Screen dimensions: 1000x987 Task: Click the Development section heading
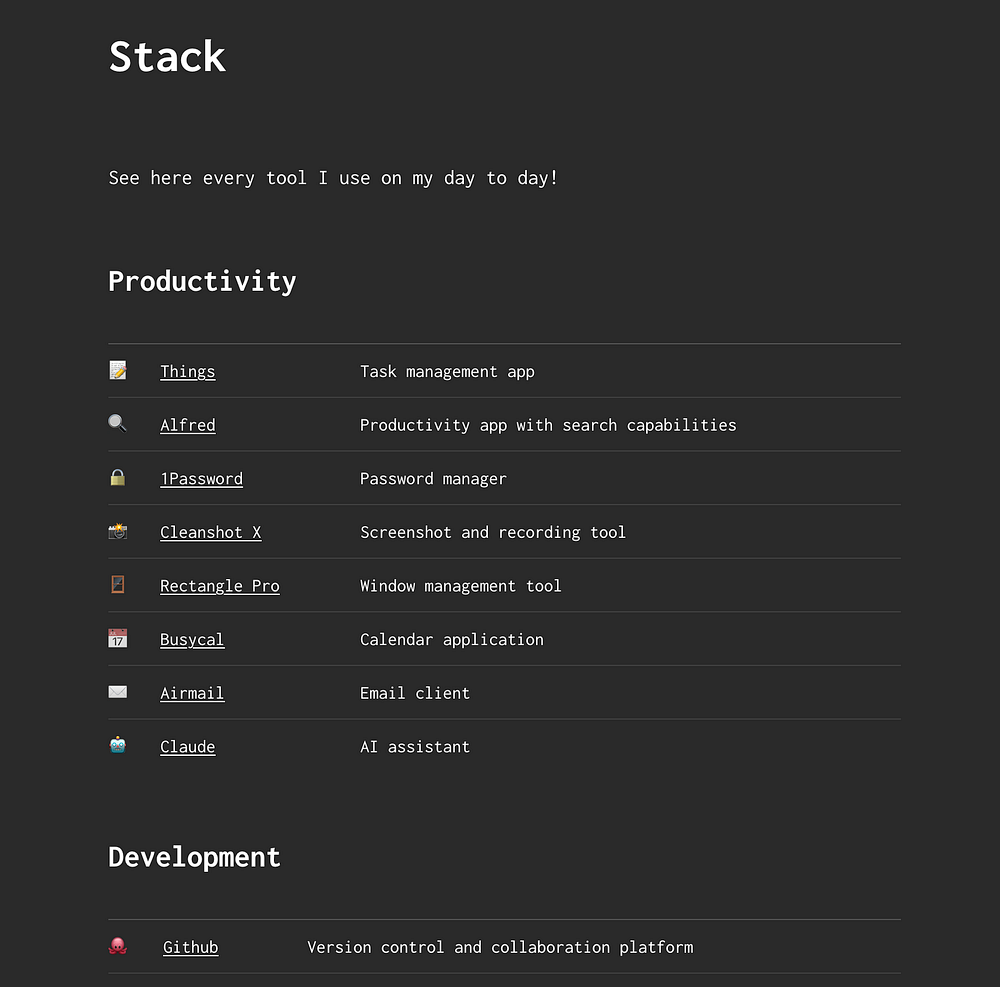pyautogui.click(x=194, y=857)
